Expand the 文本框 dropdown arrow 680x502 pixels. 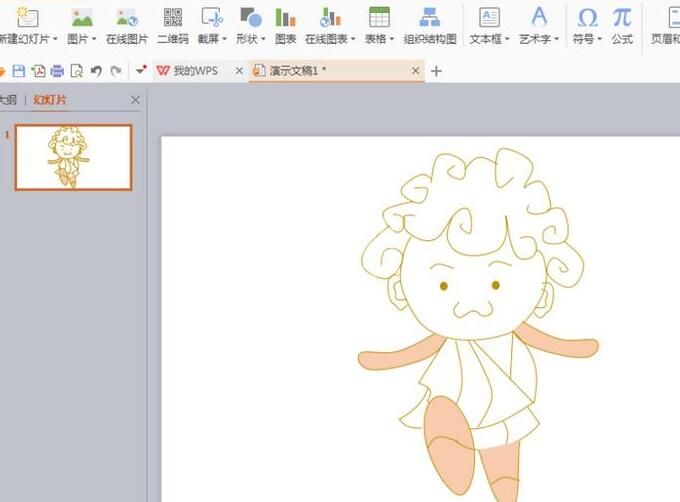[x=507, y=39]
